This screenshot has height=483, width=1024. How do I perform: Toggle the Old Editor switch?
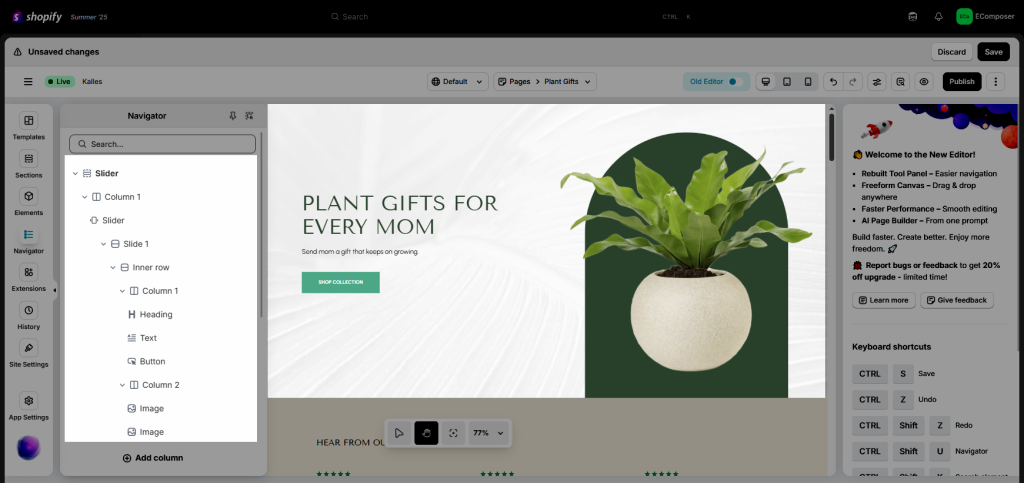click(x=736, y=82)
